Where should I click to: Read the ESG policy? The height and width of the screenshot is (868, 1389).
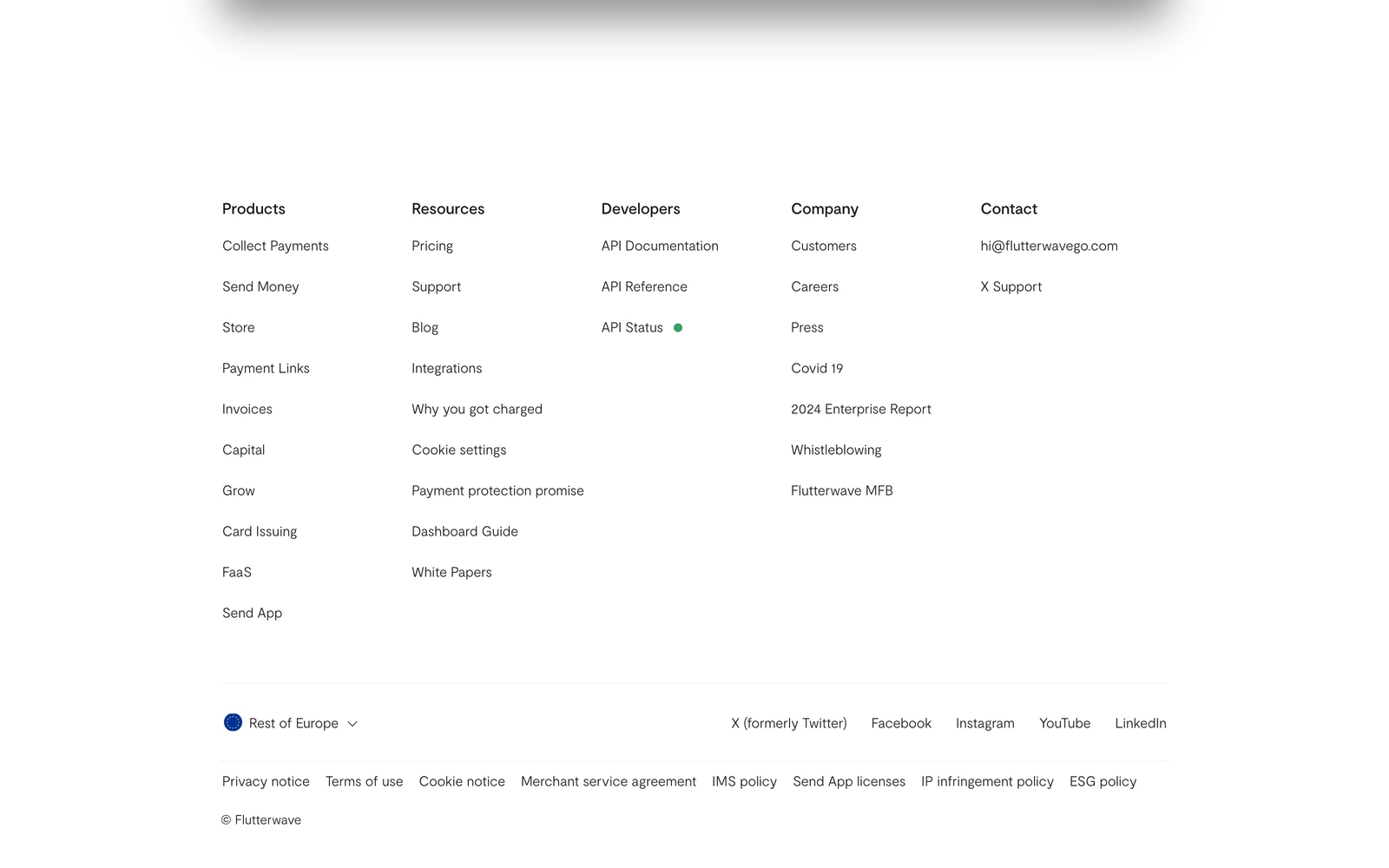pyautogui.click(x=1103, y=781)
